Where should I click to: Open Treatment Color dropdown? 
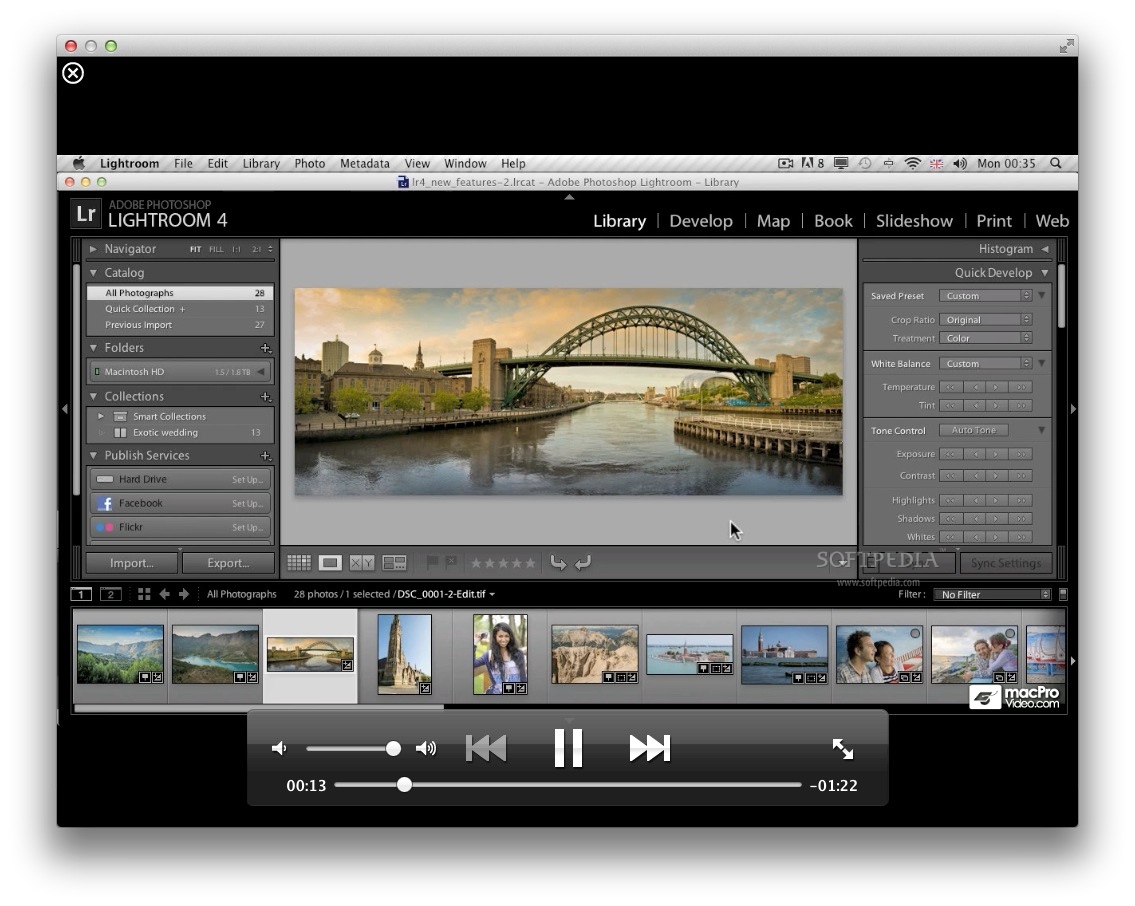(985, 339)
